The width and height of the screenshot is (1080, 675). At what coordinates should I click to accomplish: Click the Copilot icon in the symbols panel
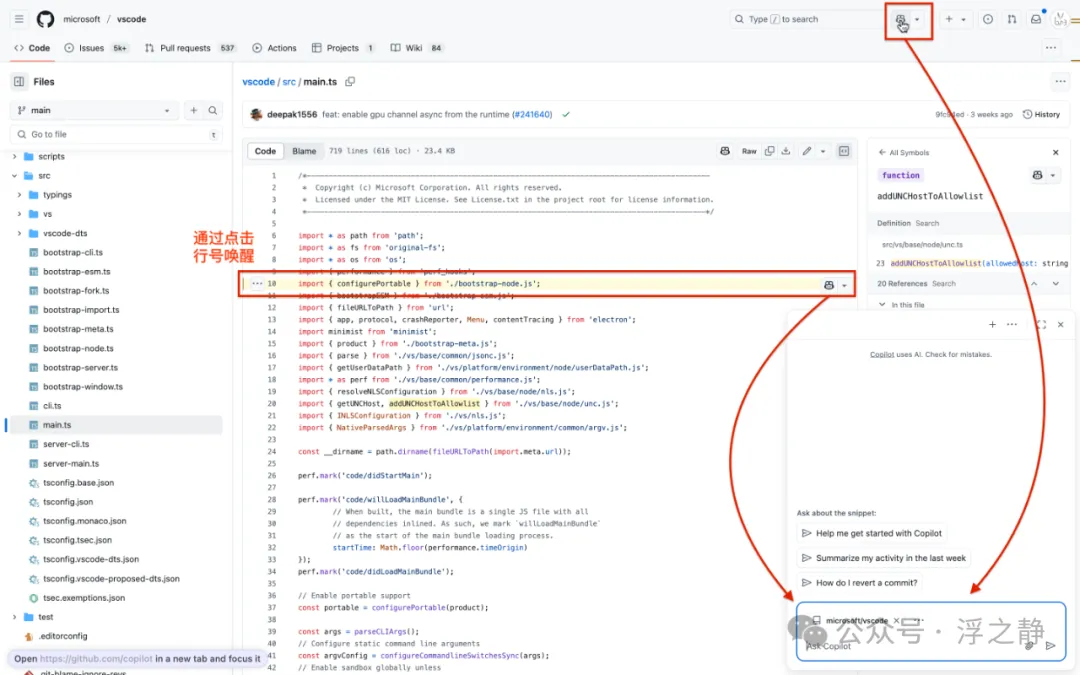[1037, 175]
